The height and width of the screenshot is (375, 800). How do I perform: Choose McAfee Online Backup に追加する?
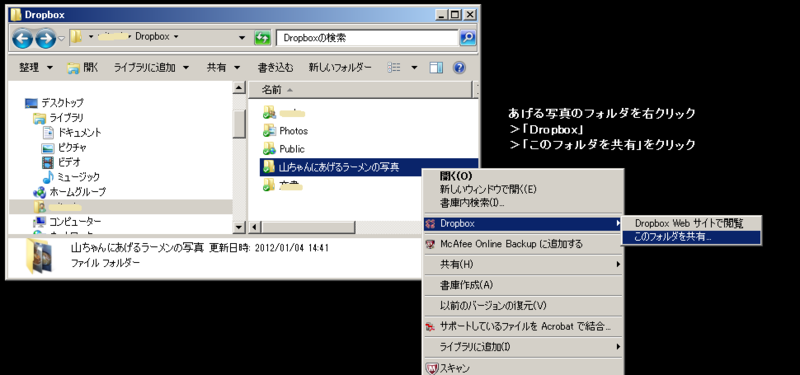pos(524,244)
